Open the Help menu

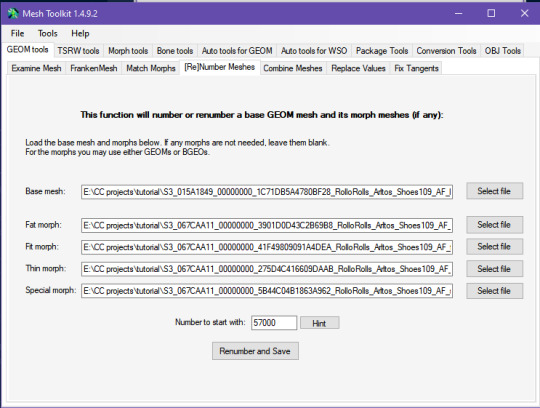click(80, 33)
